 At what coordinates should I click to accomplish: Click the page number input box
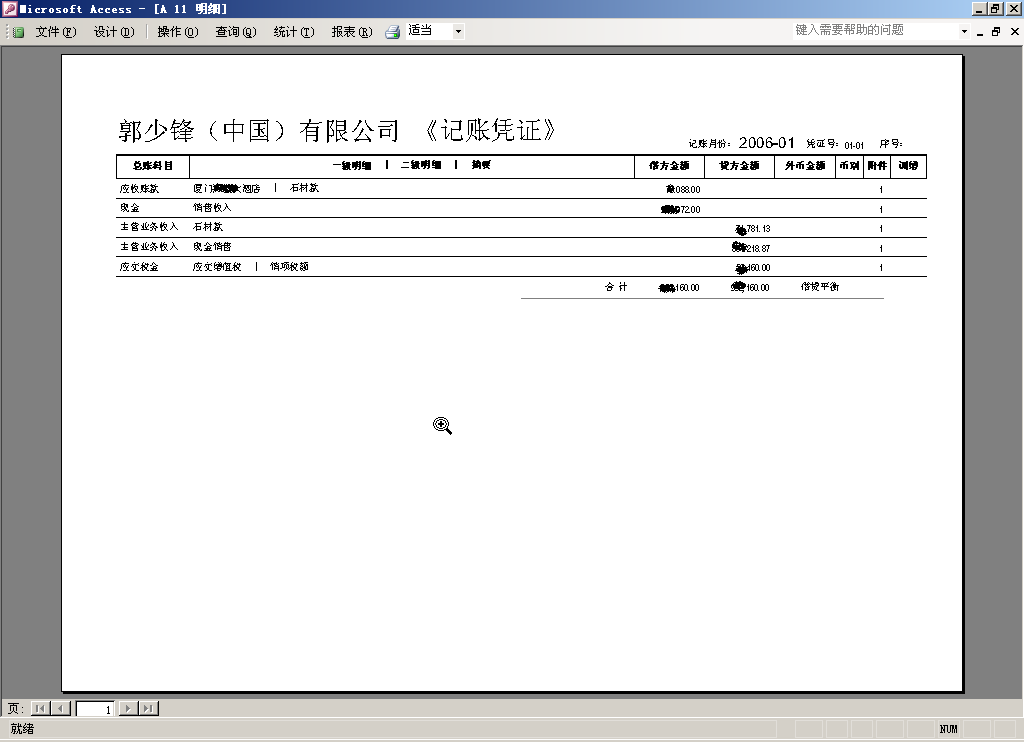(x=96, y=709)
